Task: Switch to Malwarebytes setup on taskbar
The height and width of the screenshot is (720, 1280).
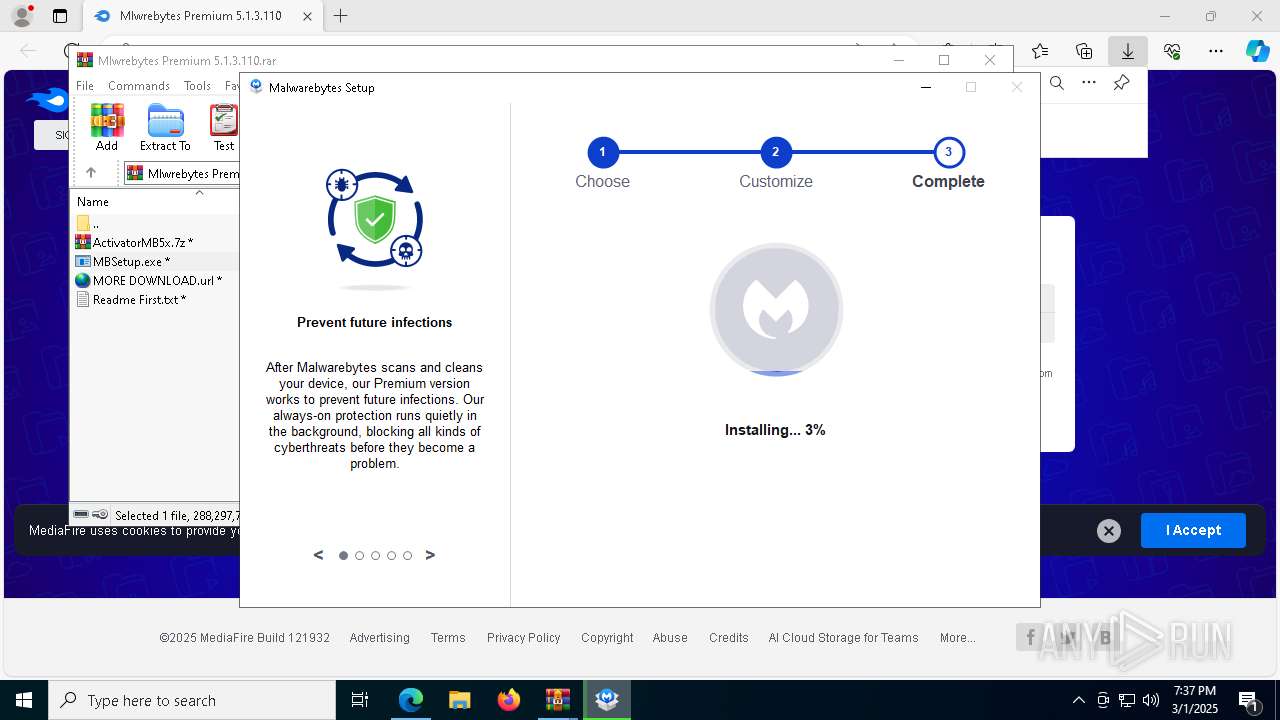Action: (x=607, y=700)
